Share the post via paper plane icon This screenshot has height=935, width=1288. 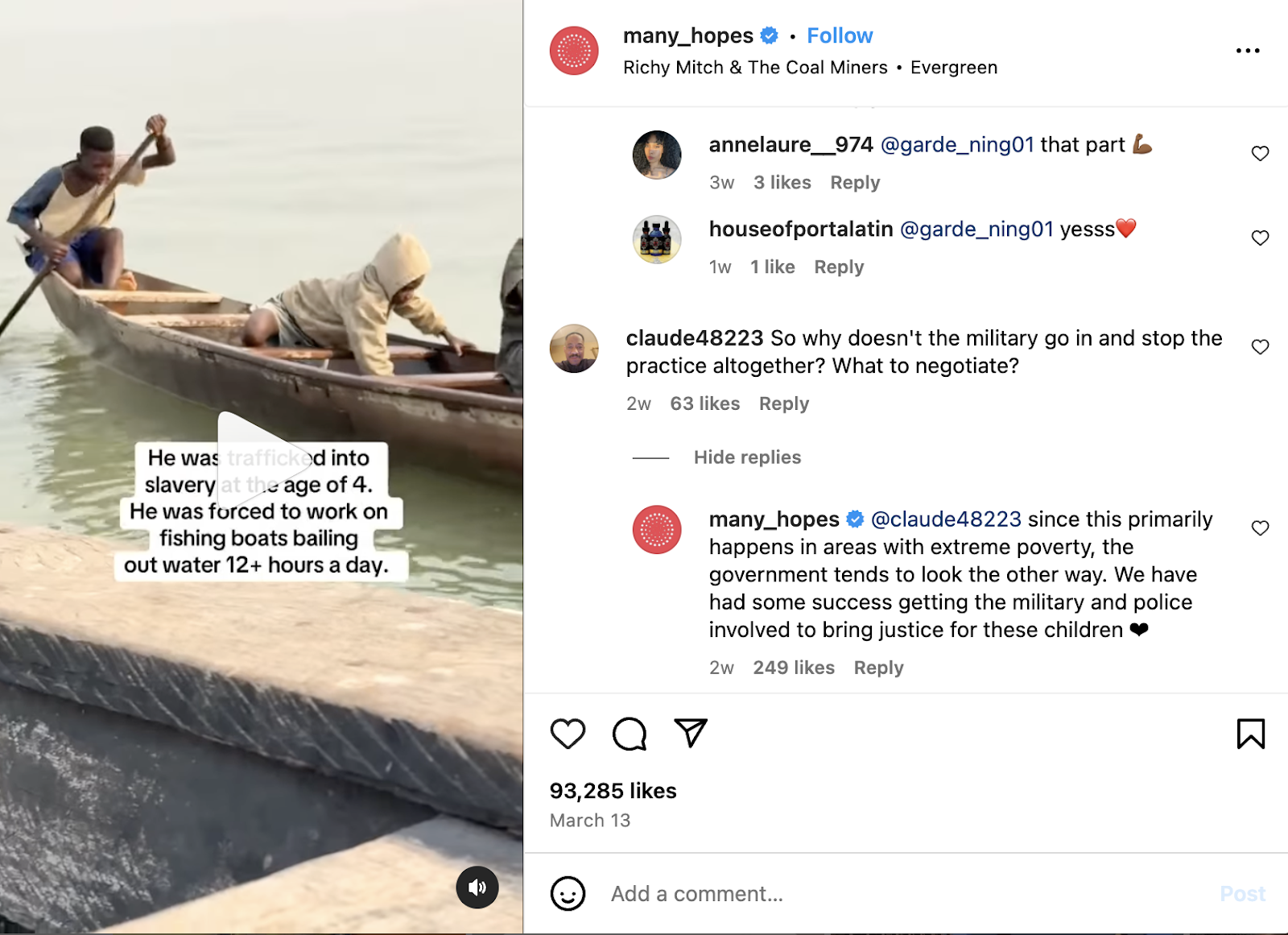click(x=691, y=733)
